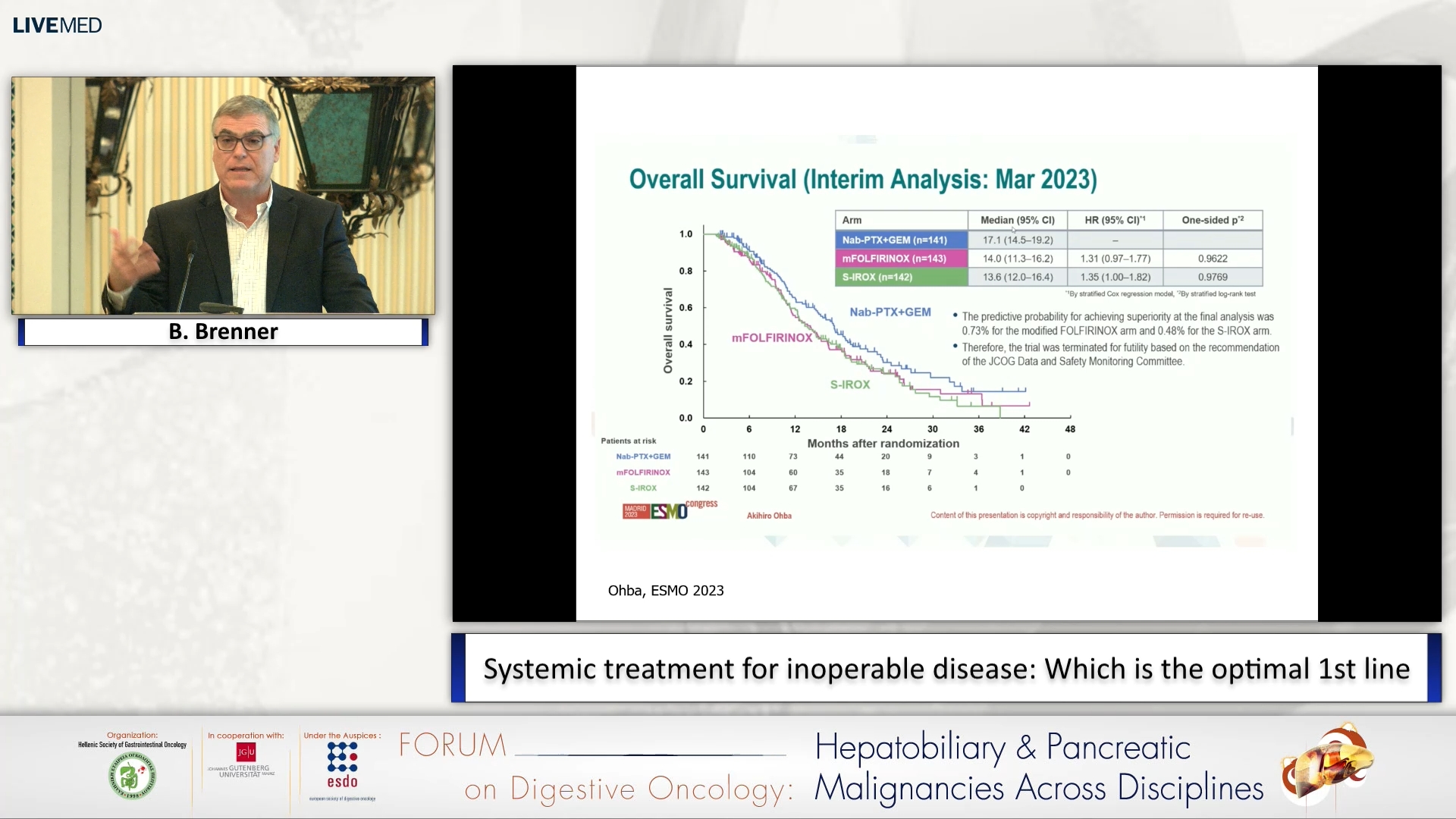Viewport: 1456px width, 819px height.
Task: Click the One-sided p column header
Action: pos(1213,220)
